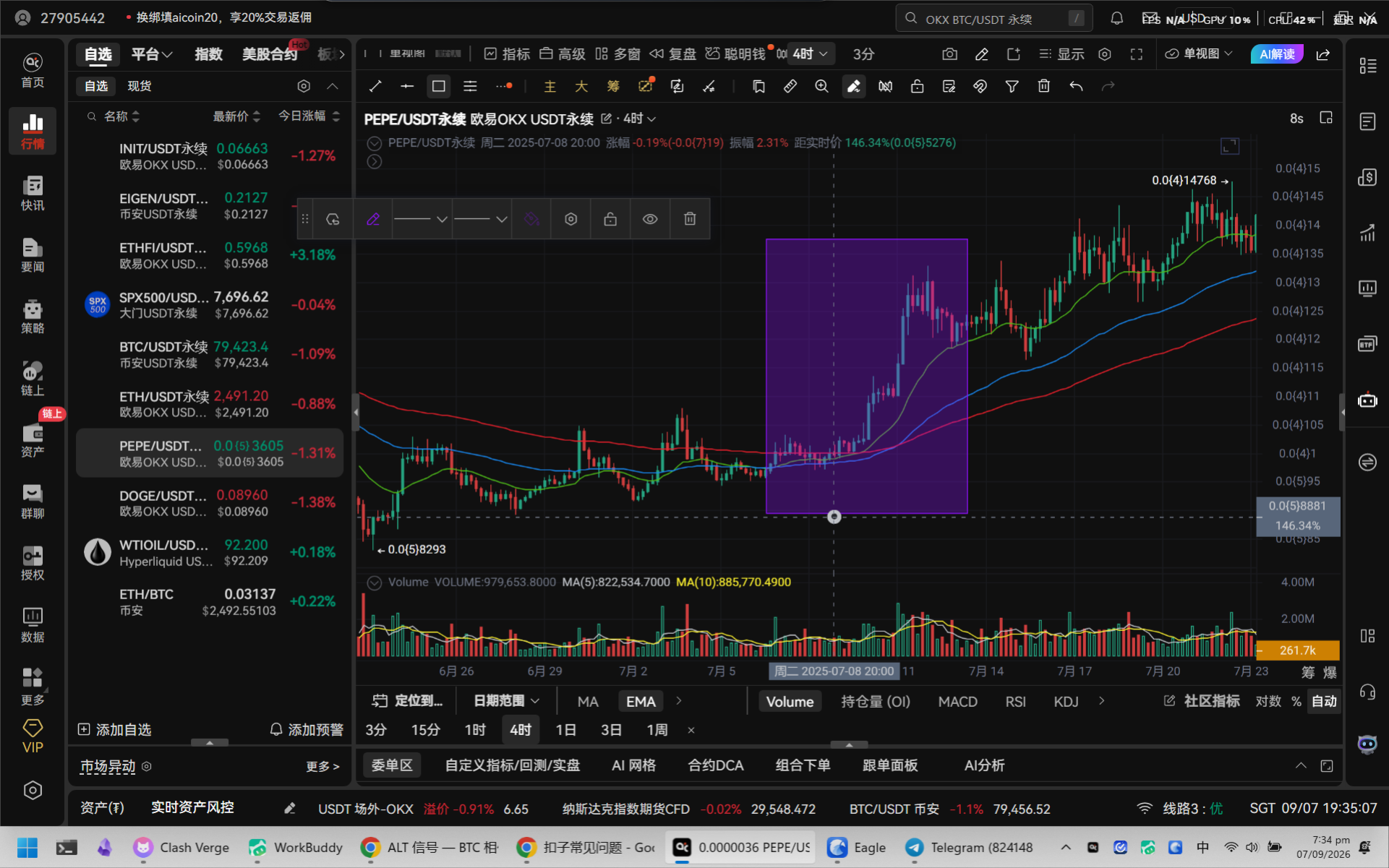Click the AI解读 button
This screenshot has width=1389, height=868.
tap(1277, 54)
